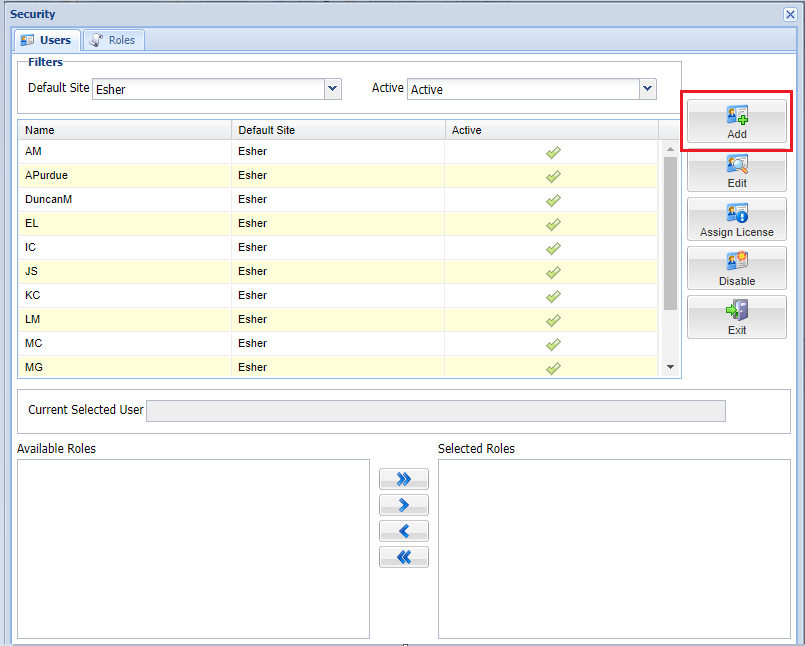Select user JS in the list
The image size is (805, 646).
(x=338, y=271)
